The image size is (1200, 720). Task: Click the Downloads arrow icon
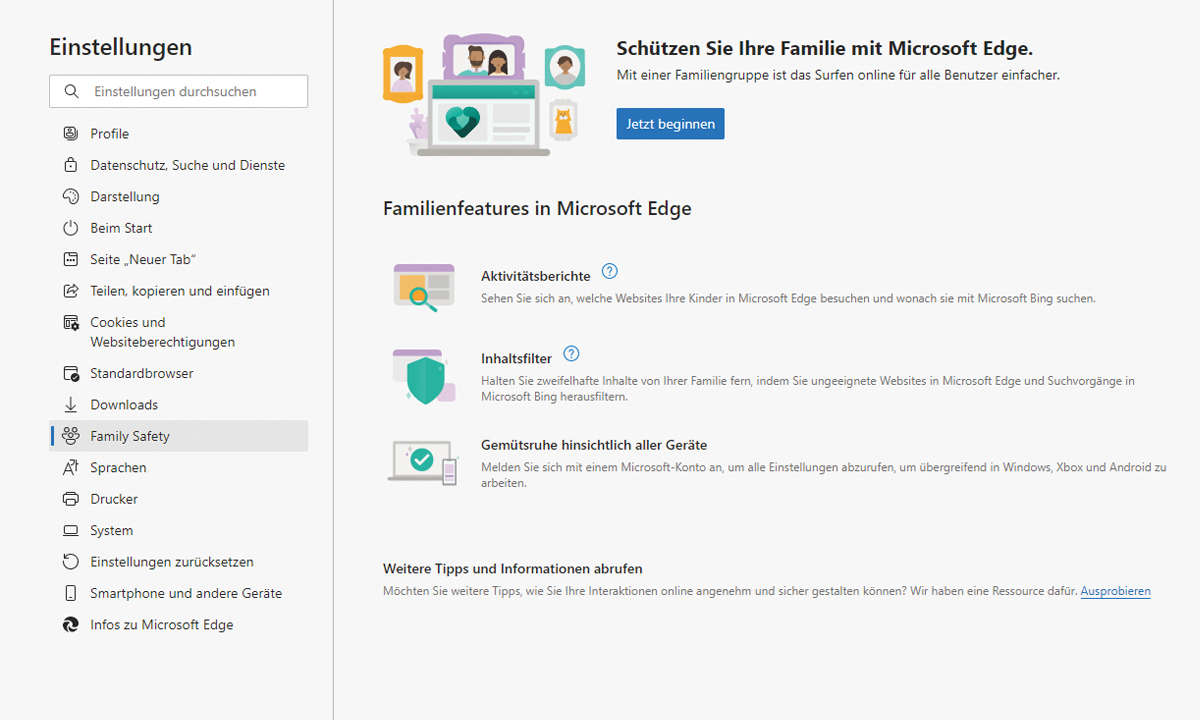pos(70,405)
